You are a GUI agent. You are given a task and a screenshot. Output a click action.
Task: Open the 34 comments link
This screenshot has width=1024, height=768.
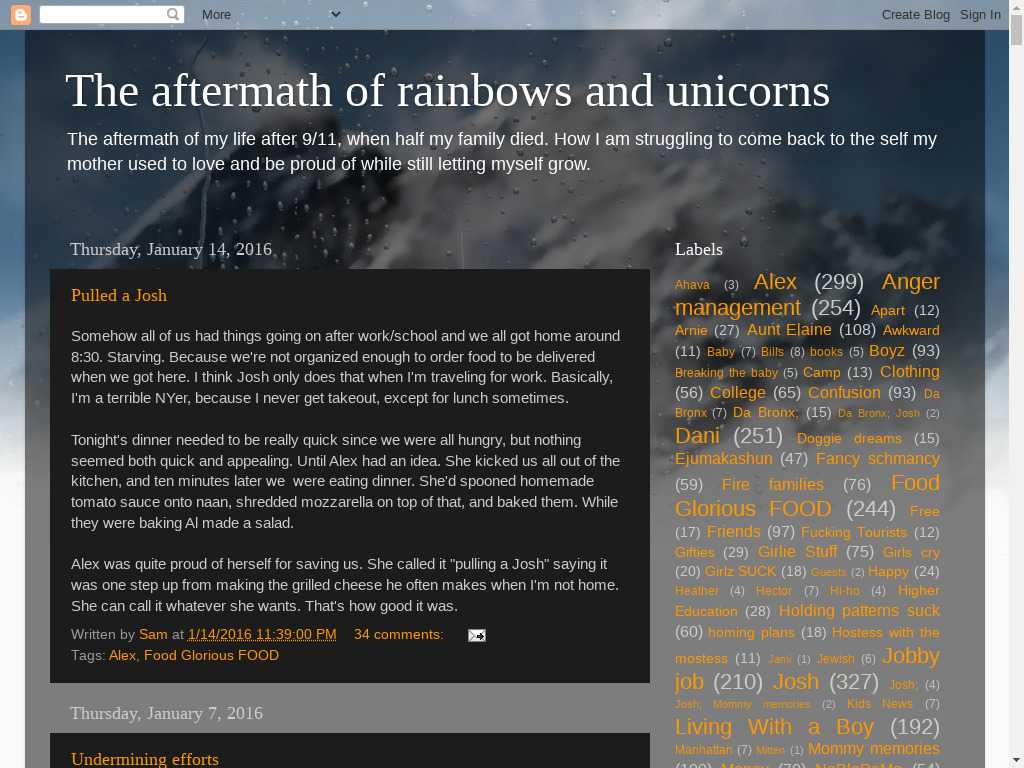coord(398,634)
